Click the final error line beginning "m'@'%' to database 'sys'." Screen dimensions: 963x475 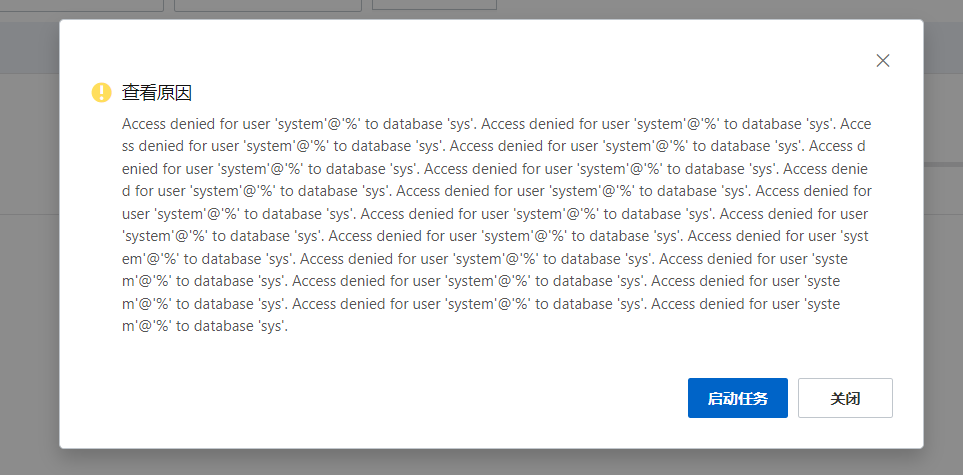(205, 326)
